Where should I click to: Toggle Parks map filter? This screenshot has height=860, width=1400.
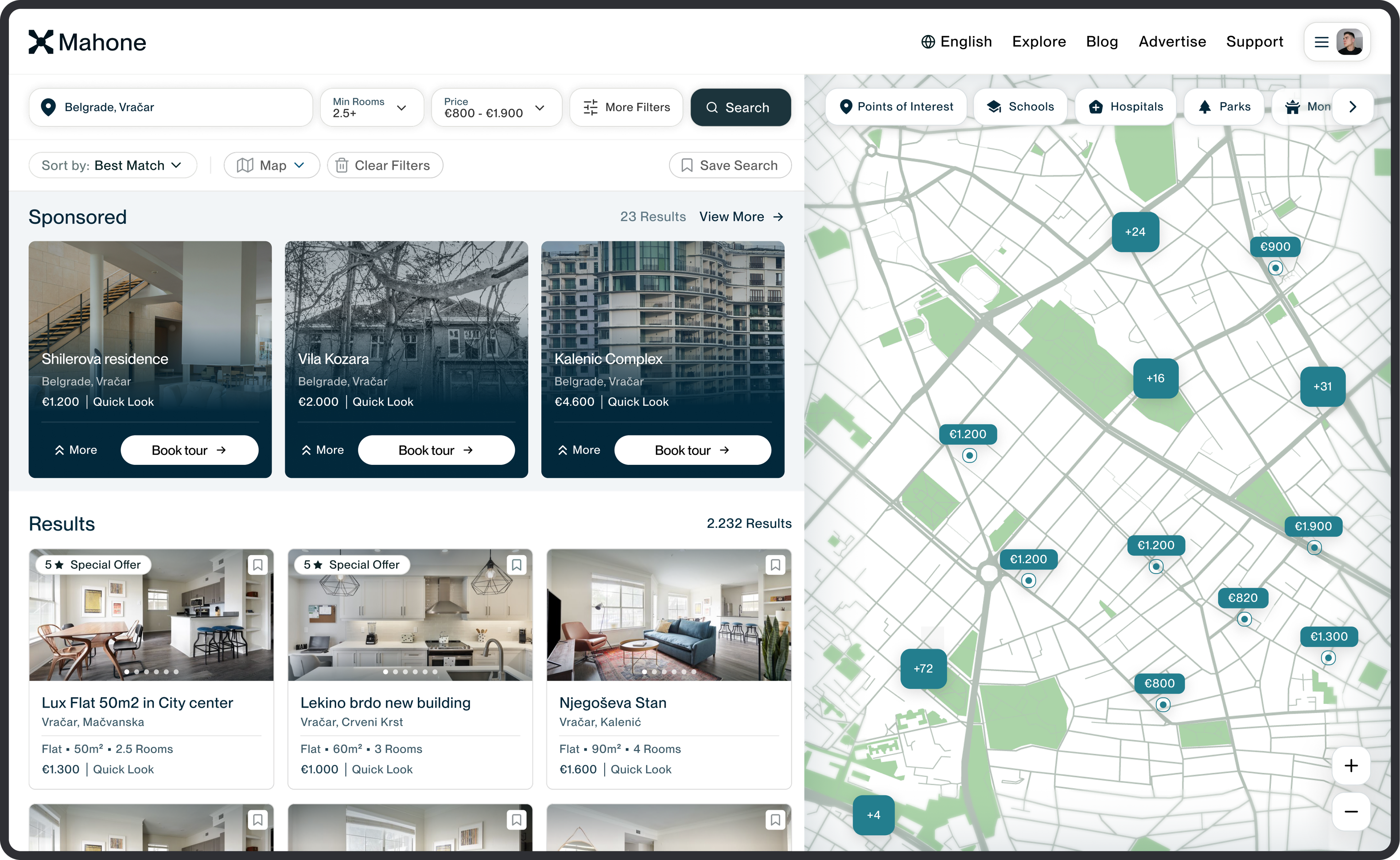[1224, 106]
